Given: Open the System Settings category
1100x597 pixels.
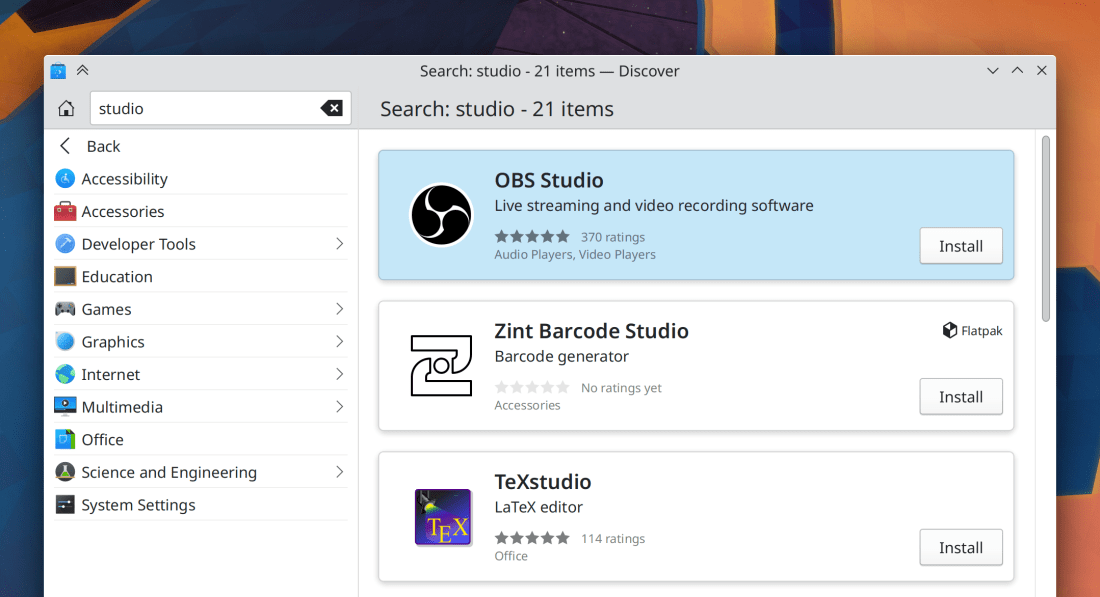Looking at the screenshot, I should [138, 505].
